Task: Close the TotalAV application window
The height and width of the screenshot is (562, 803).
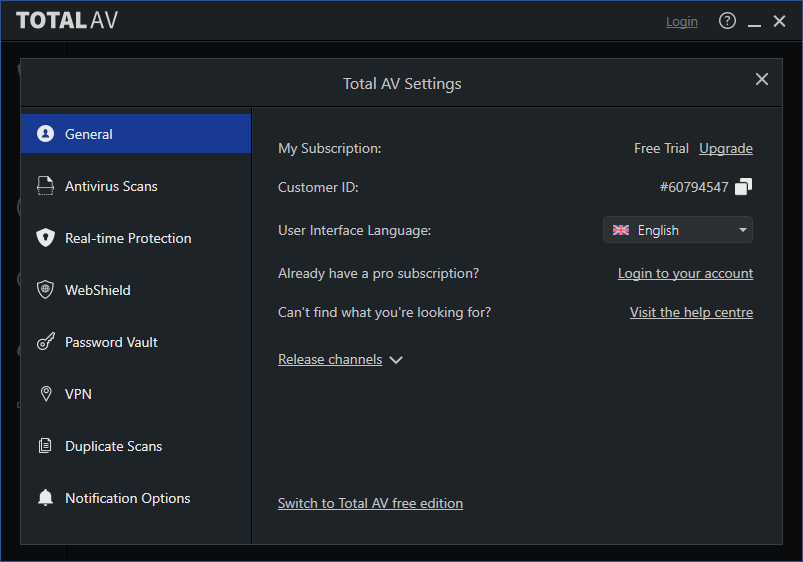Action: point(779,21)
